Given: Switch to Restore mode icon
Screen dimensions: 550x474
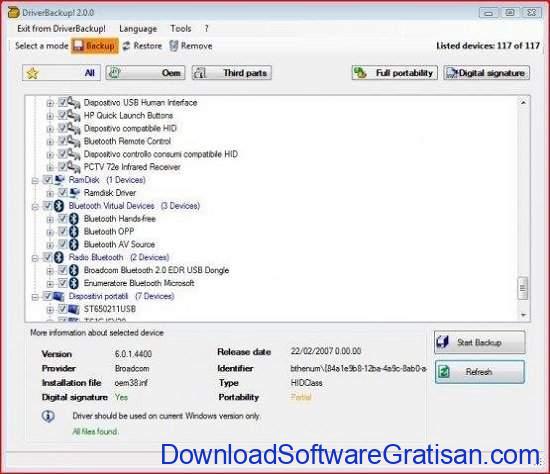Looking at the screenshot, I should [126, 46].
